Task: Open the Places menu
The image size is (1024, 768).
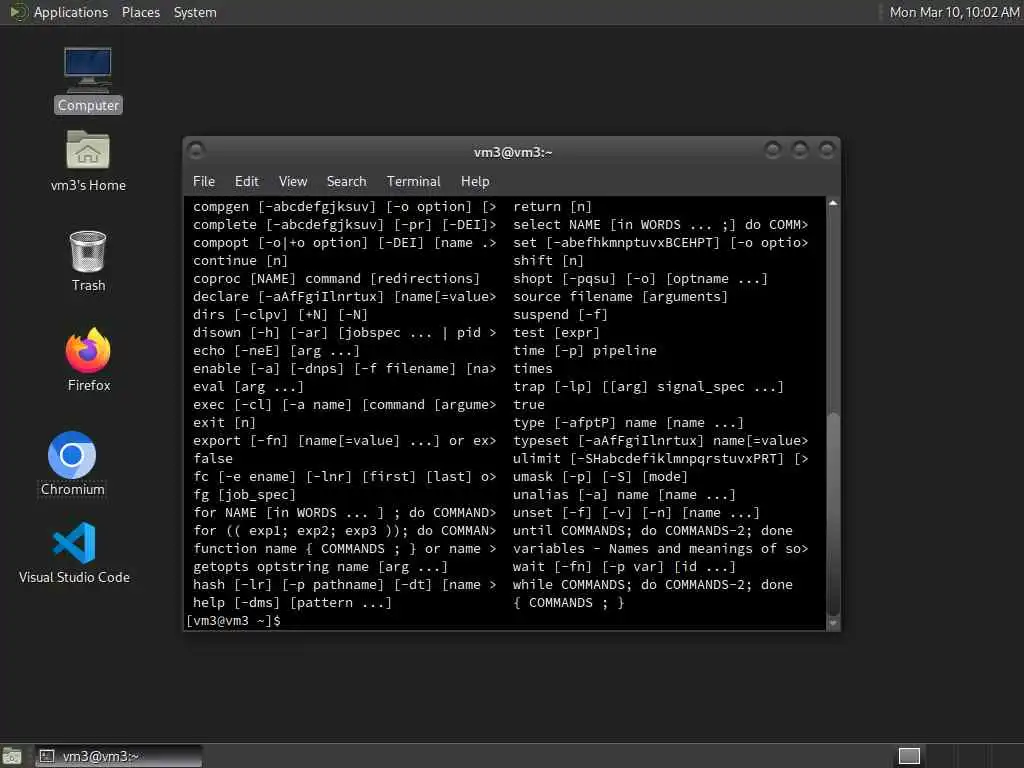Action: pos(140,12)
